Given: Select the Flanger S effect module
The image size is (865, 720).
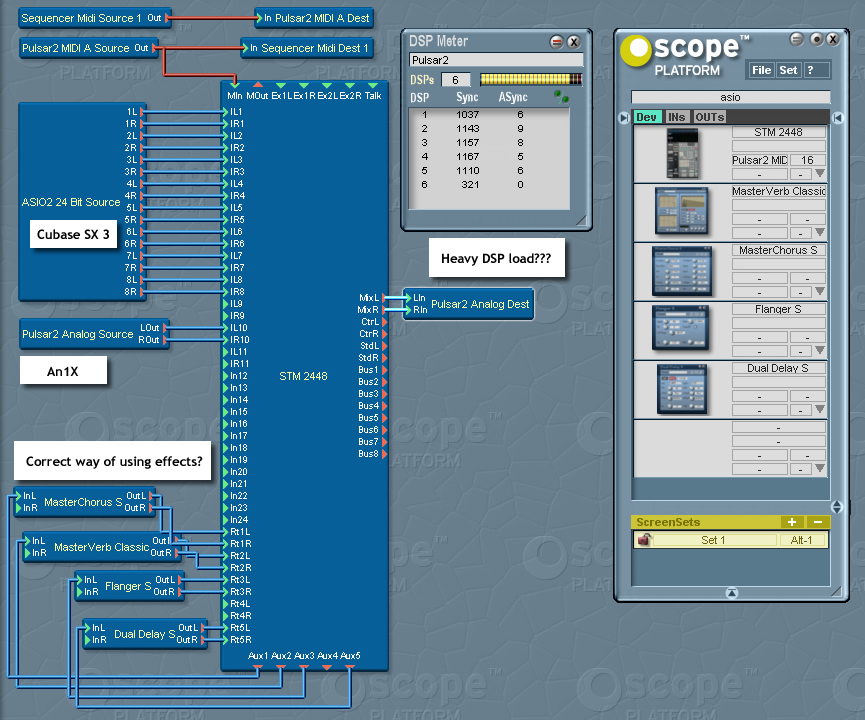Looking at the screenshot, I should 128,586.
